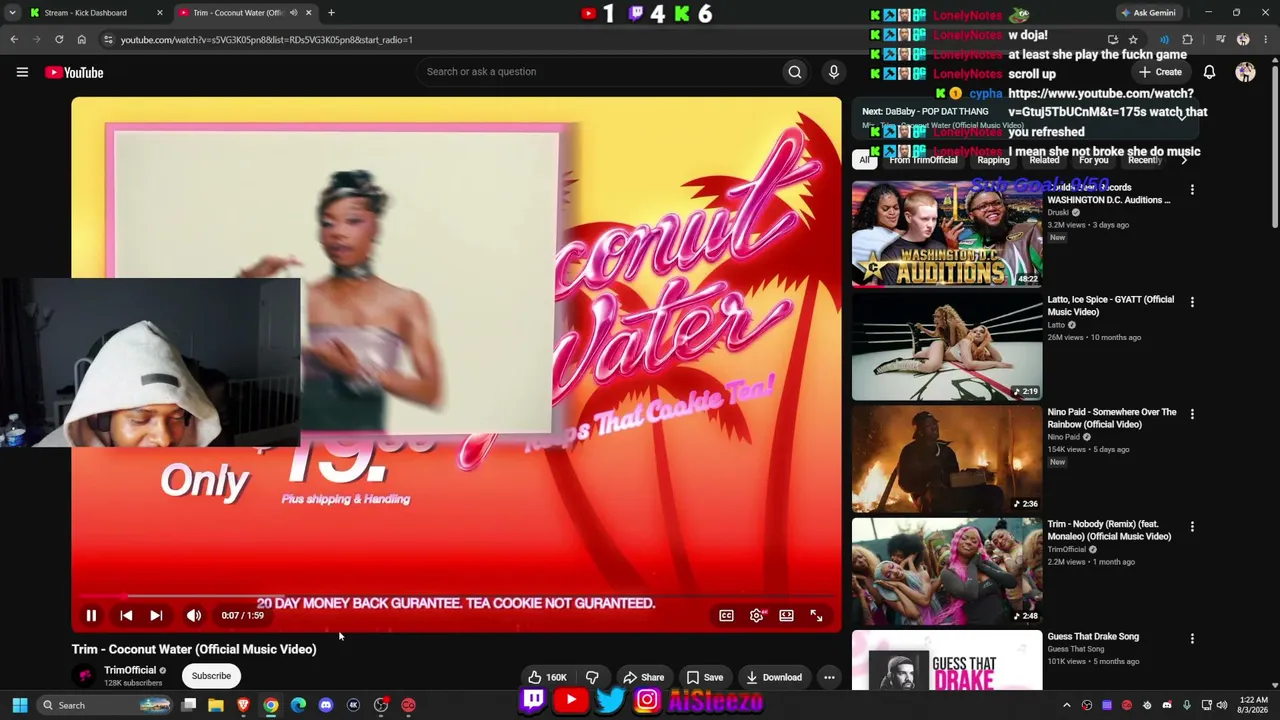The height and width of the screenshot is (720, 1280).
Task: Open the TrimOfficial channel name link
Action: [130, 670]
